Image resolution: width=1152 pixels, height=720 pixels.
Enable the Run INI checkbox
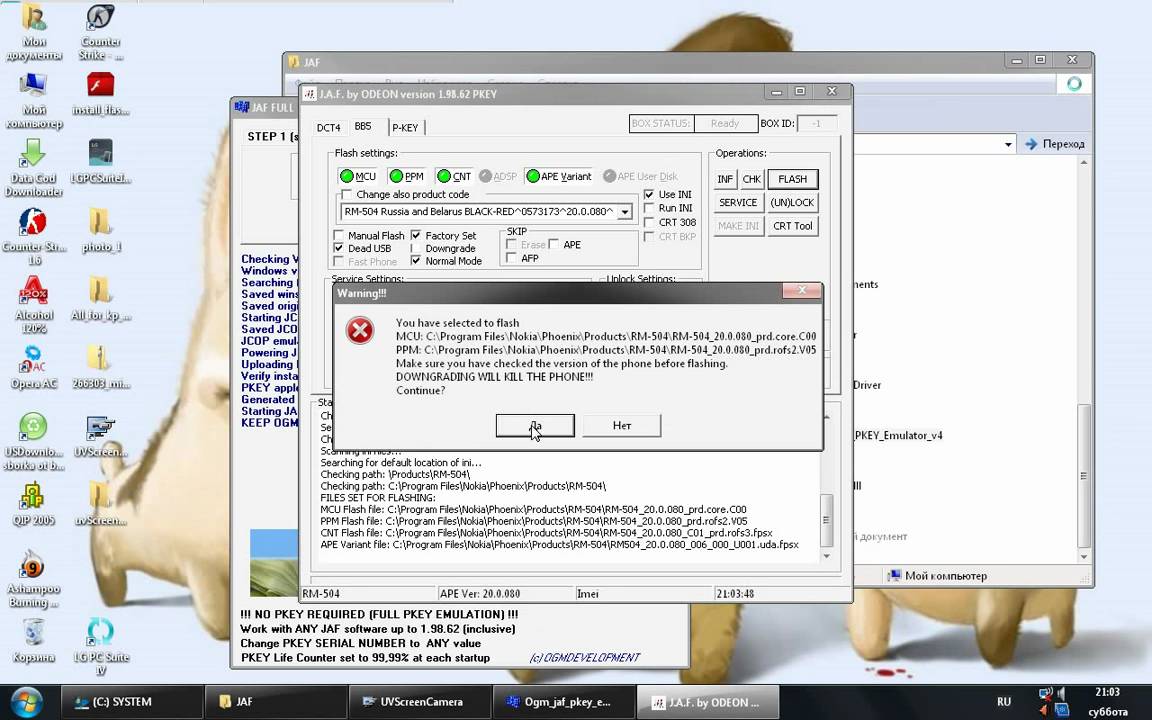click(x=649, y=208)
